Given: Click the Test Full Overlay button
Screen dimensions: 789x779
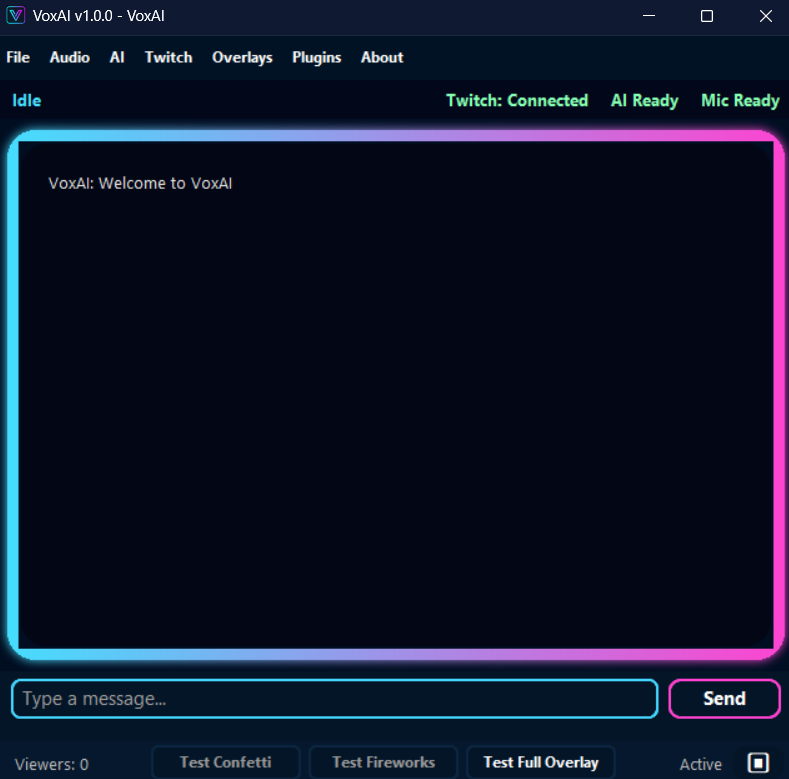Looking at the screenshot, I should [541, 762].
